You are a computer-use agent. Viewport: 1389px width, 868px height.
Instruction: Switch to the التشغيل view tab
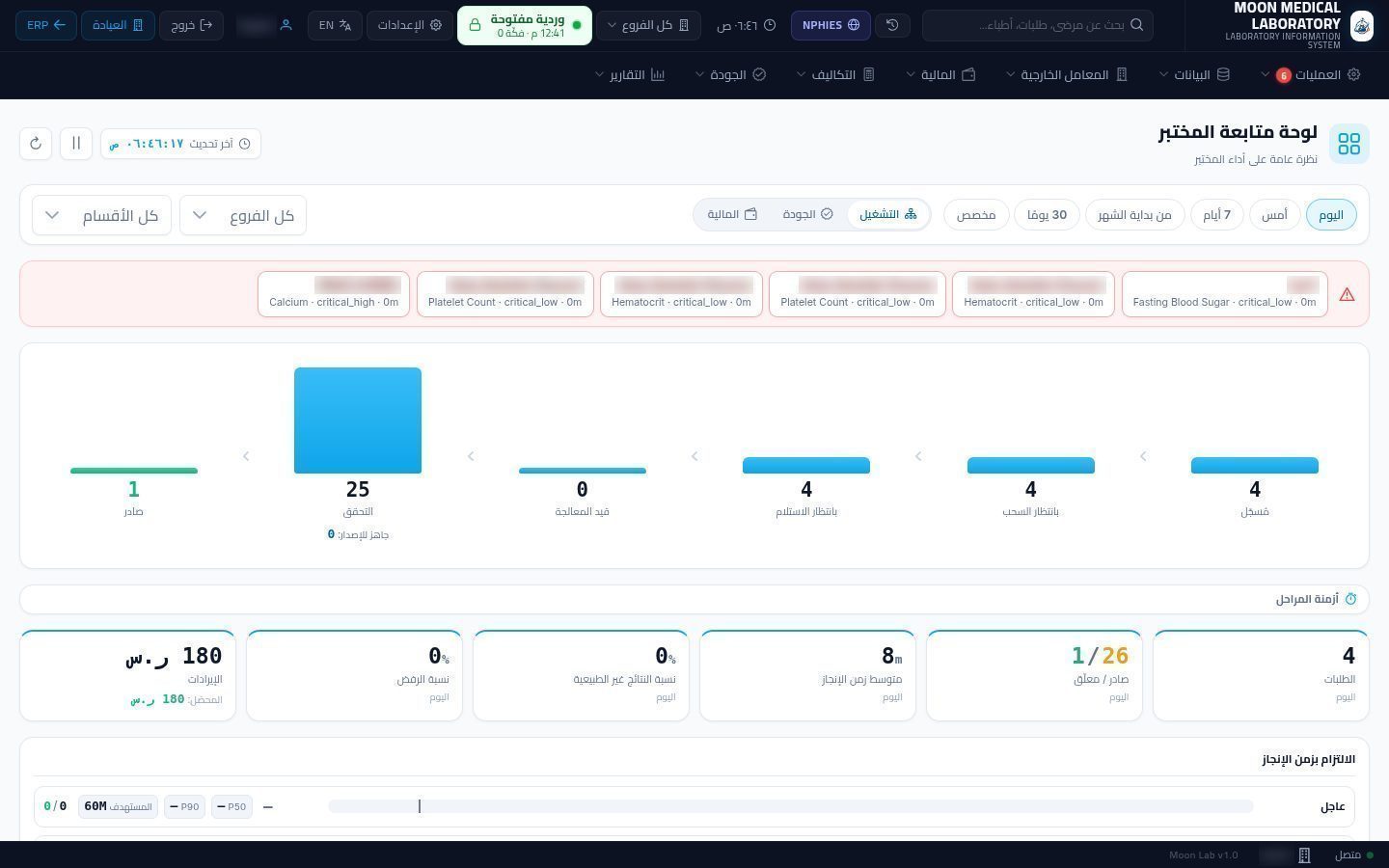pyautogui.click(x=888, y=215)
